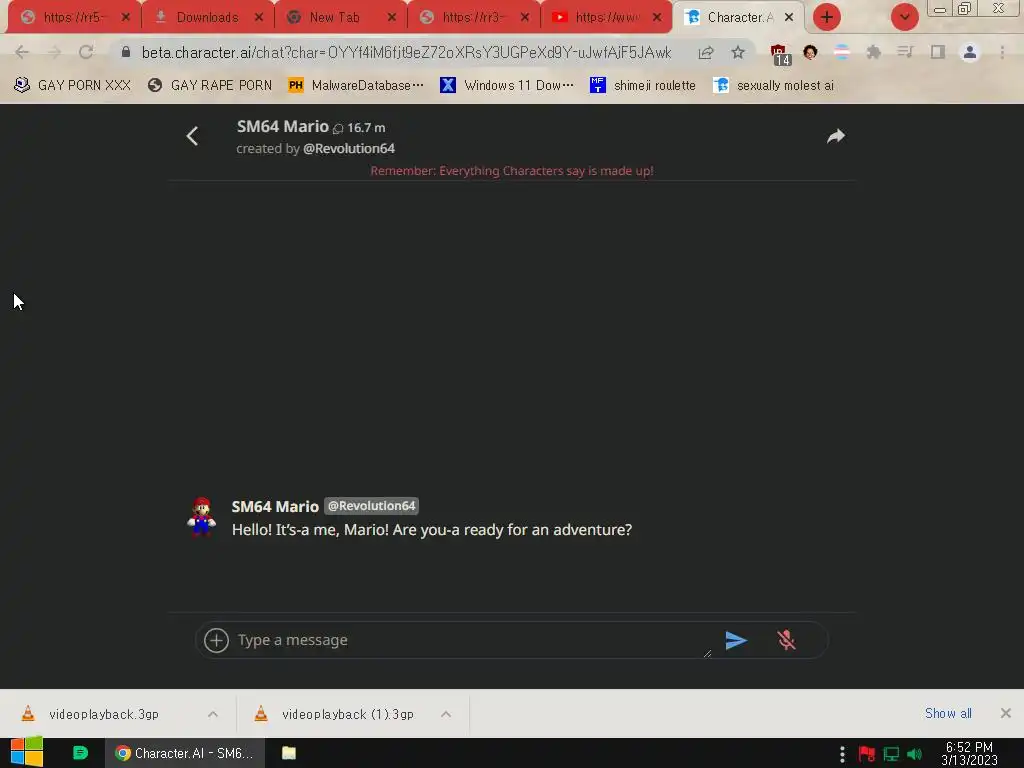Switch to the https://rr3 tab

point(472,17)
